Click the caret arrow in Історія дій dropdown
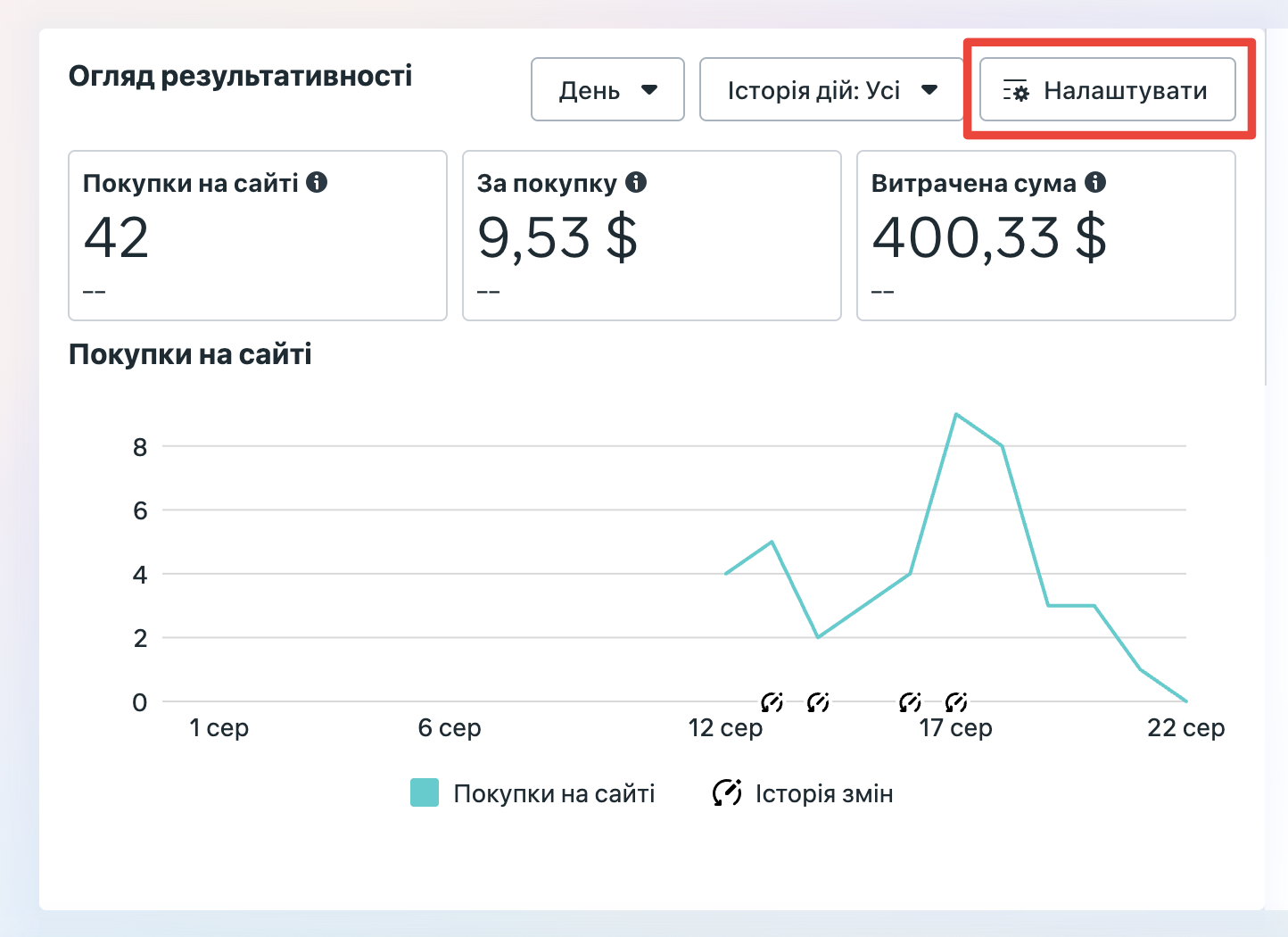The width and height of the screenshot is (1288, 937). [x=929, y=89]
